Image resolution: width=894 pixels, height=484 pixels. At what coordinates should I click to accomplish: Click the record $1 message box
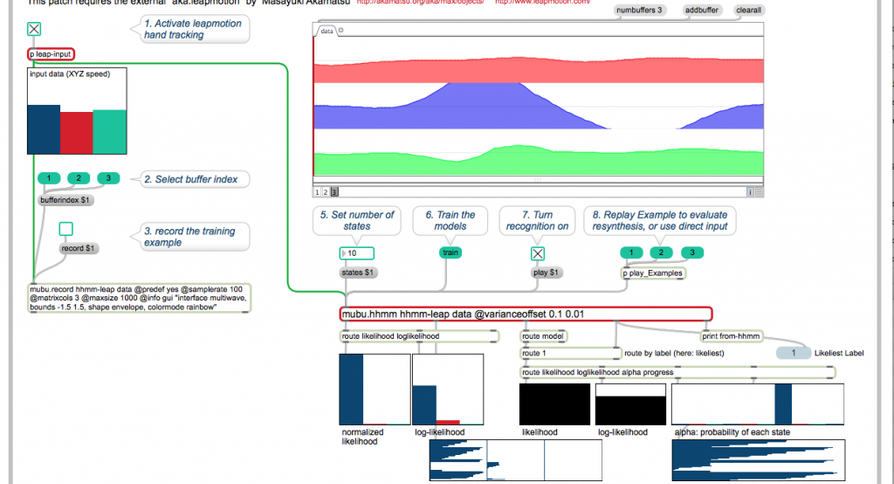(78, 248)
